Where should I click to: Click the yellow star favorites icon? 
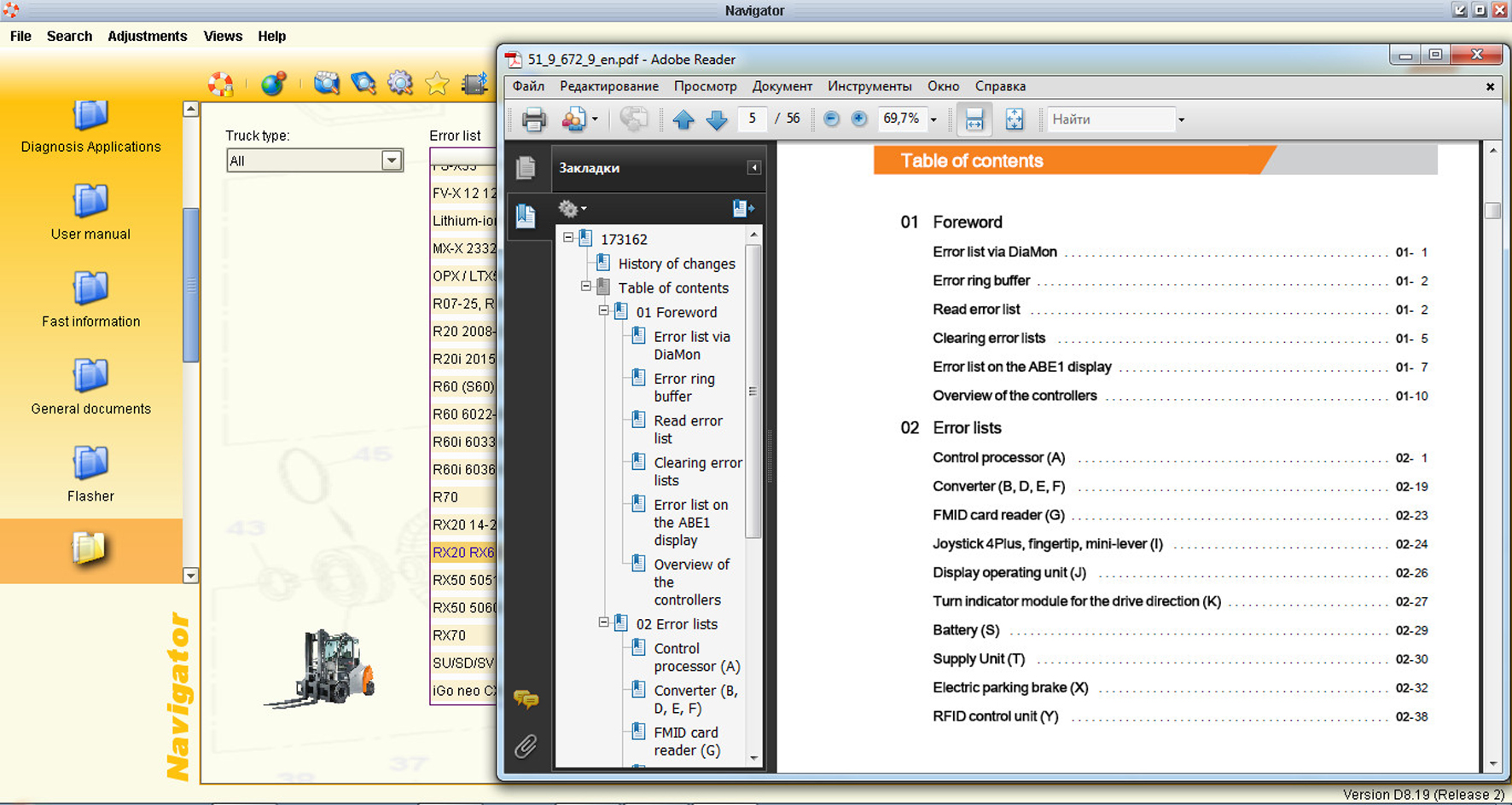(437, 84)
